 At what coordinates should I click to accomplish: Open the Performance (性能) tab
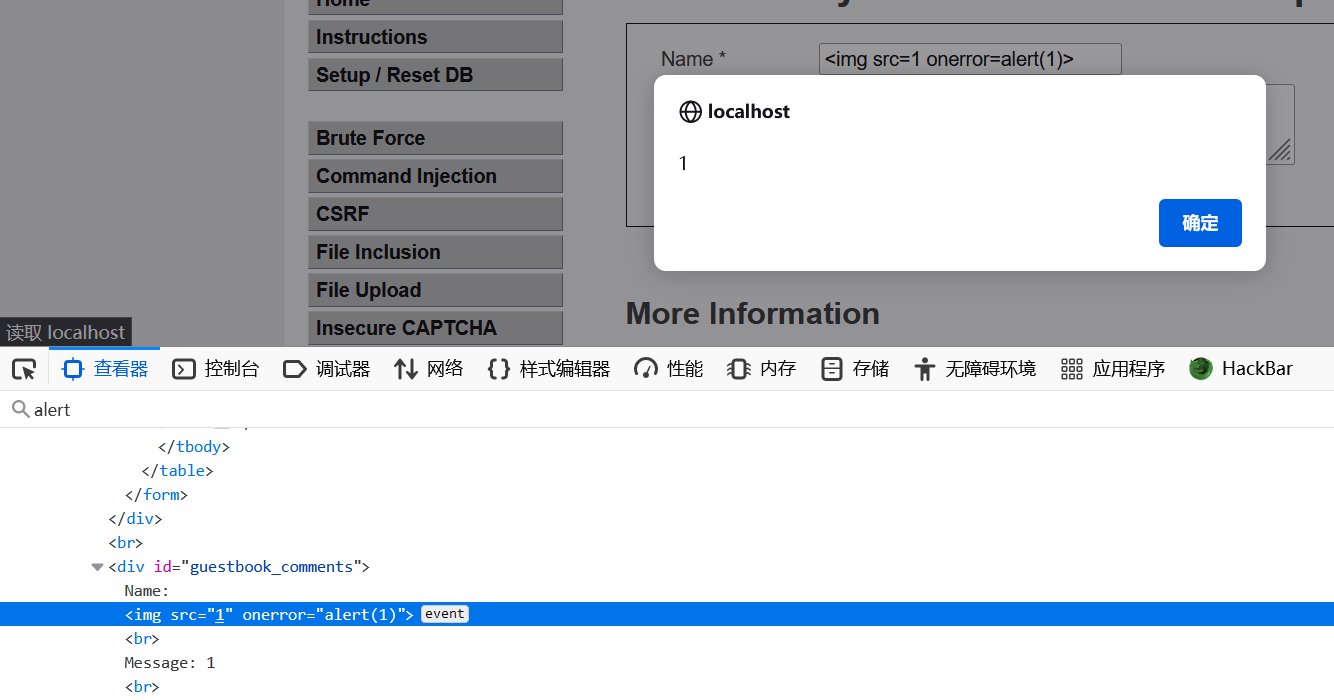[668, 369]
